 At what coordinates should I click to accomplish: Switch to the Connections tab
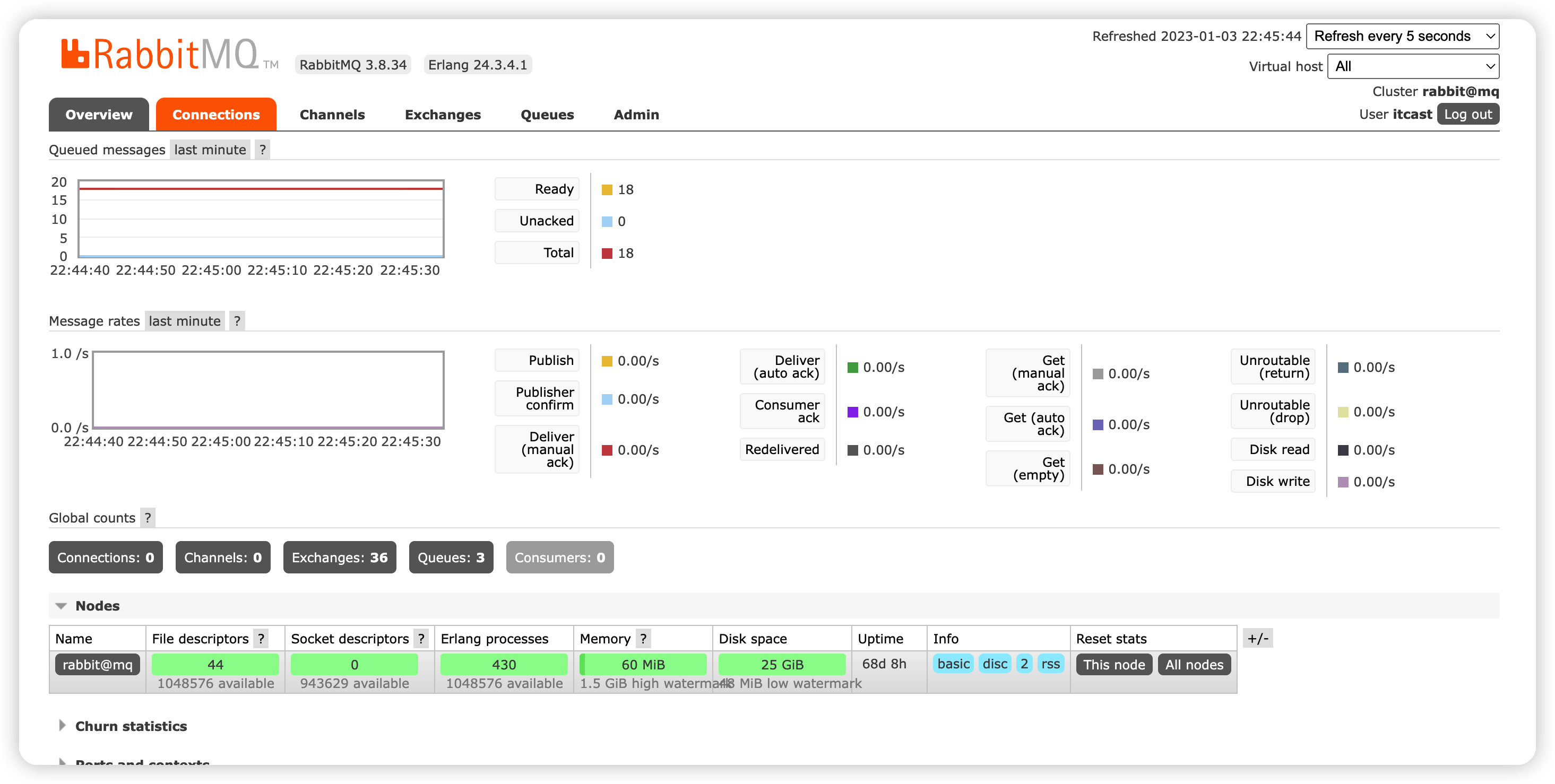tap(216, 115)
